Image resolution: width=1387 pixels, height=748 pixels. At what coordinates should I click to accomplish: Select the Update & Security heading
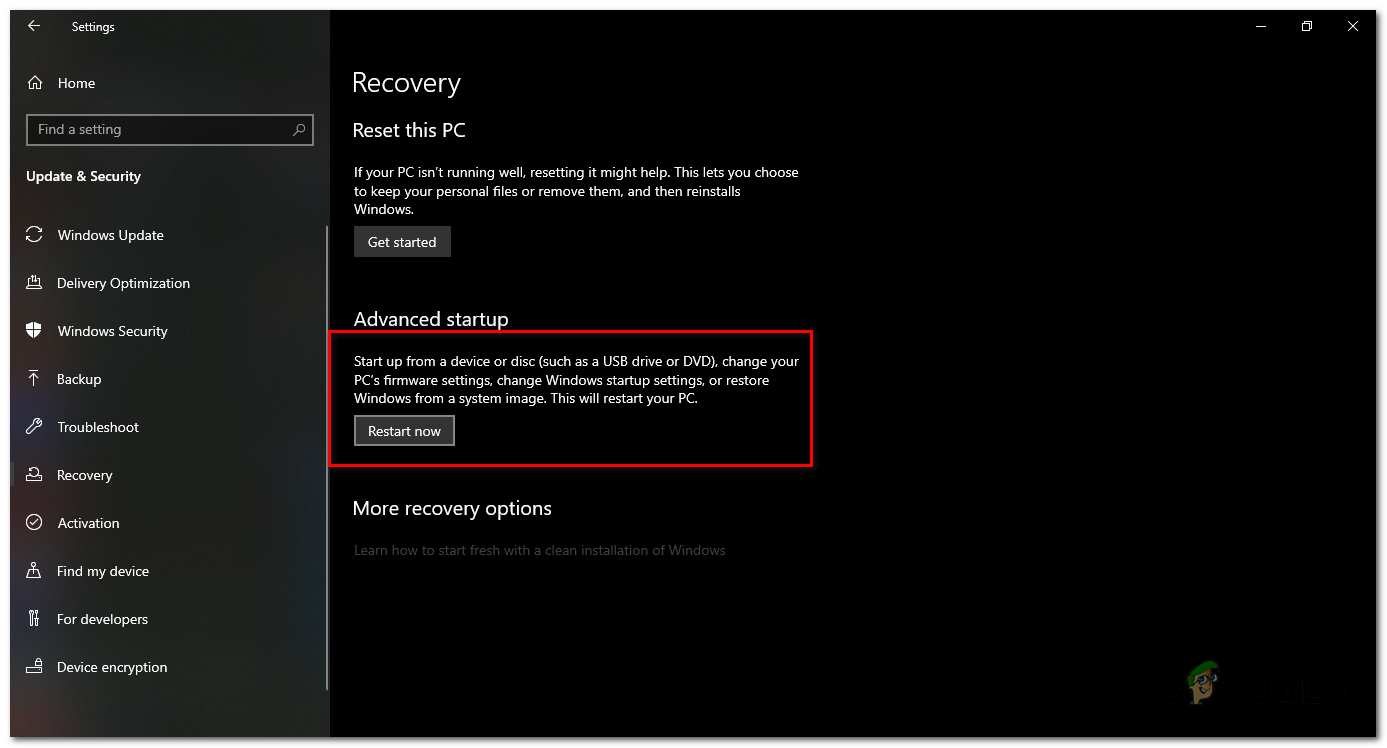point(83,176)
